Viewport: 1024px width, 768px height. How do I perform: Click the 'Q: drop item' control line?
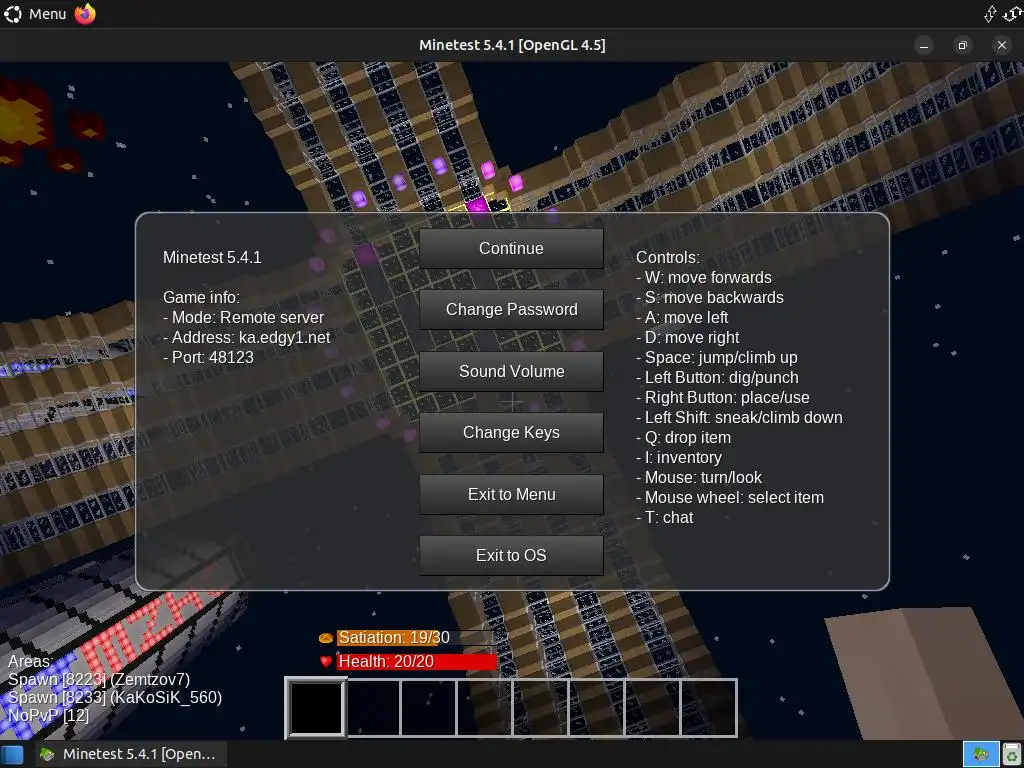click(x=684, y=438)
